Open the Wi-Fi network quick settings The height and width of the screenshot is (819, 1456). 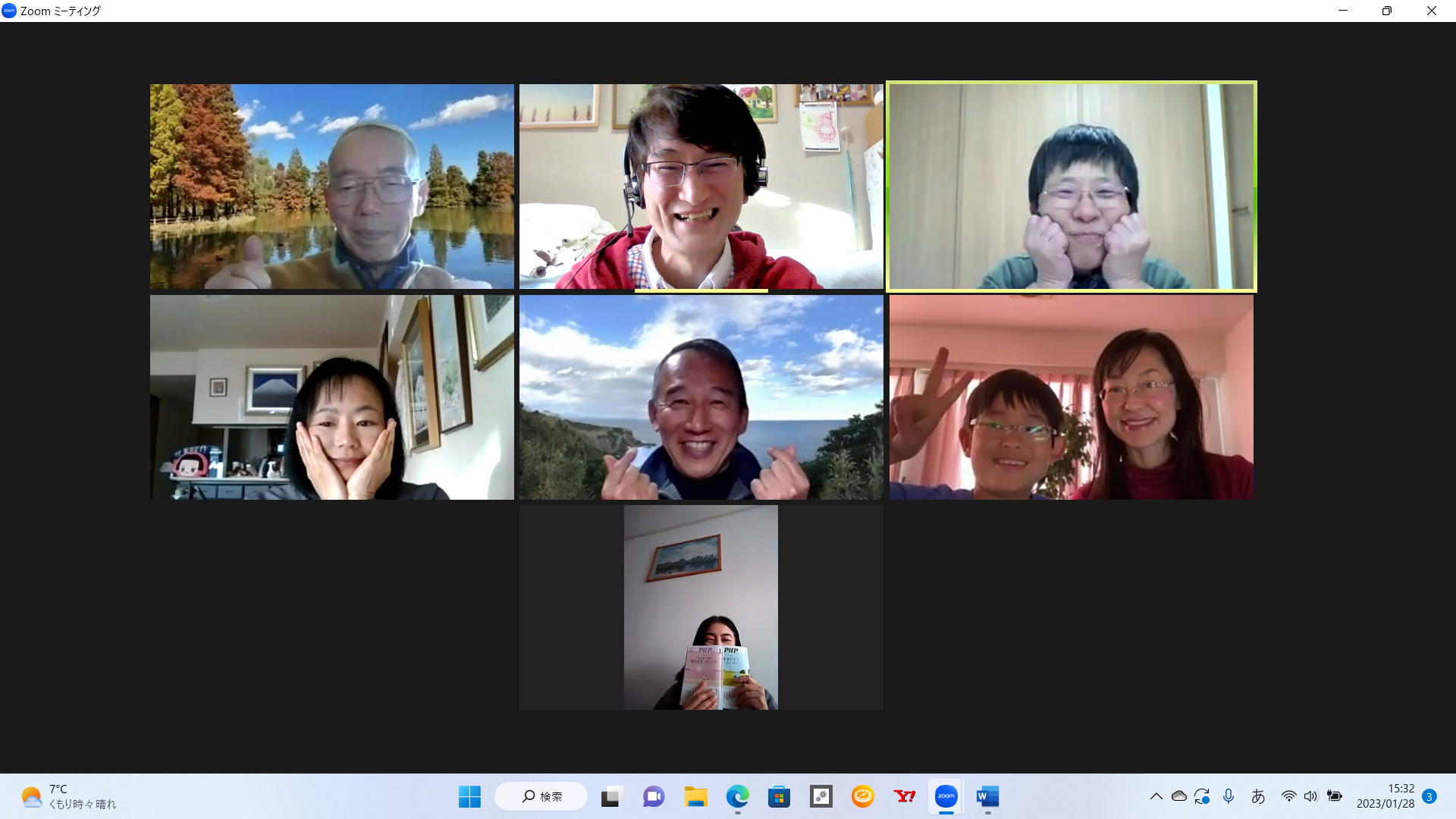click(x=1288, y=796)
